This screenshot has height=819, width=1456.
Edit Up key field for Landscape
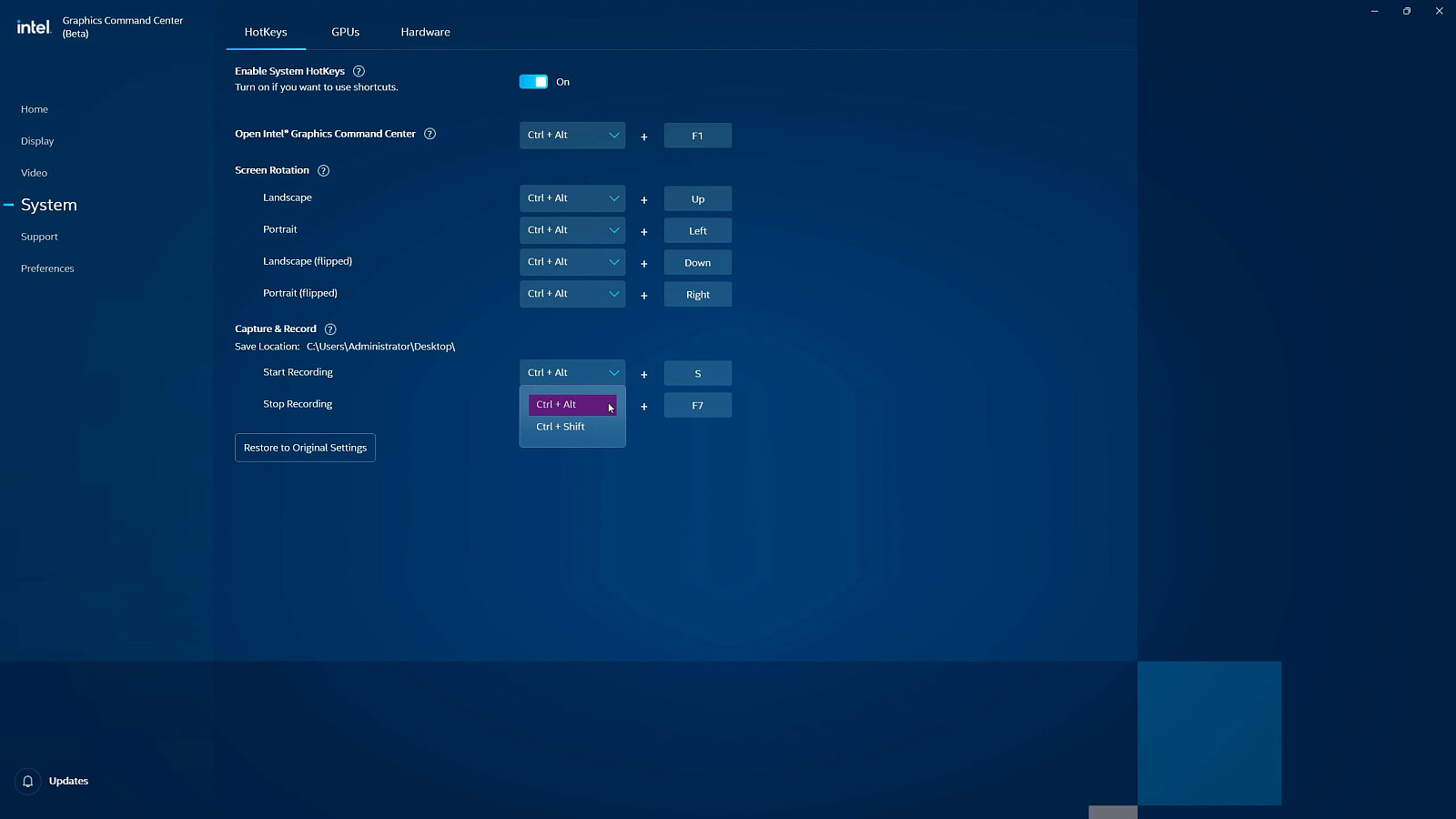click(x=698, y=199)
